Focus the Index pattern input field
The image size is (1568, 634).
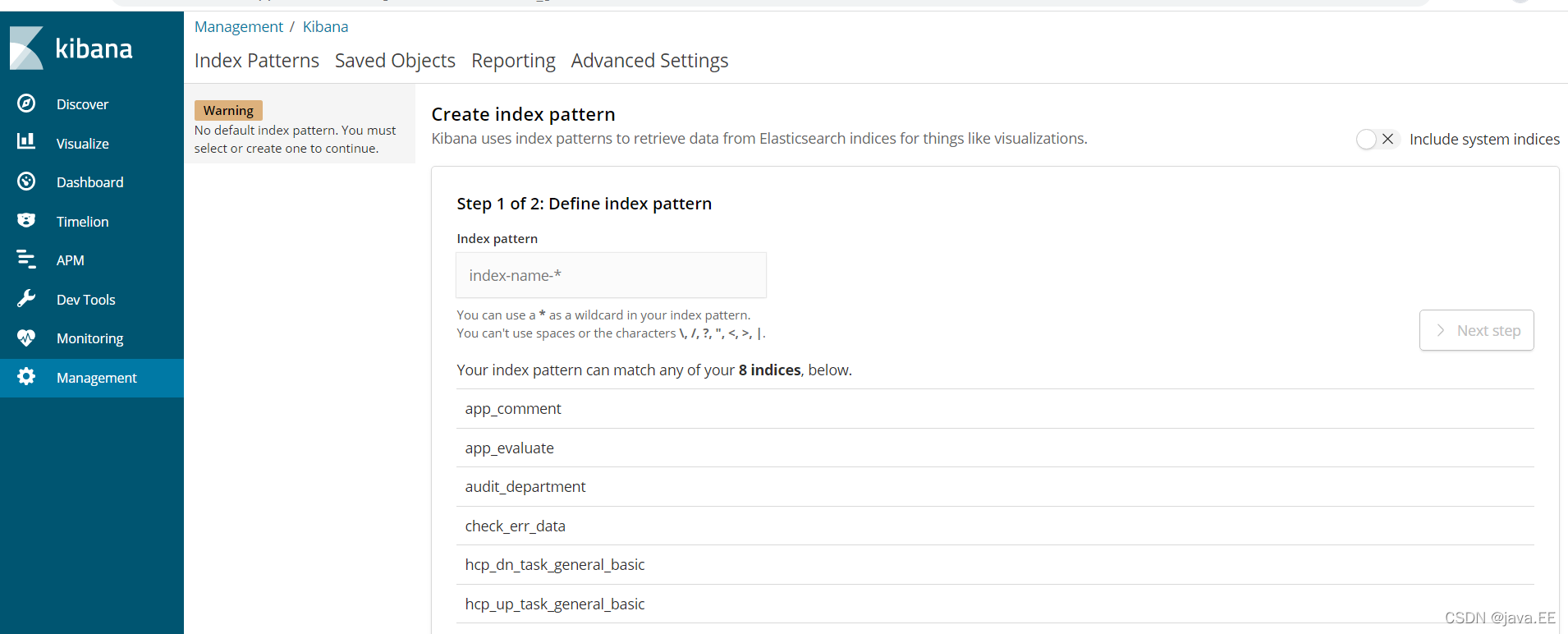click(611, 275)
